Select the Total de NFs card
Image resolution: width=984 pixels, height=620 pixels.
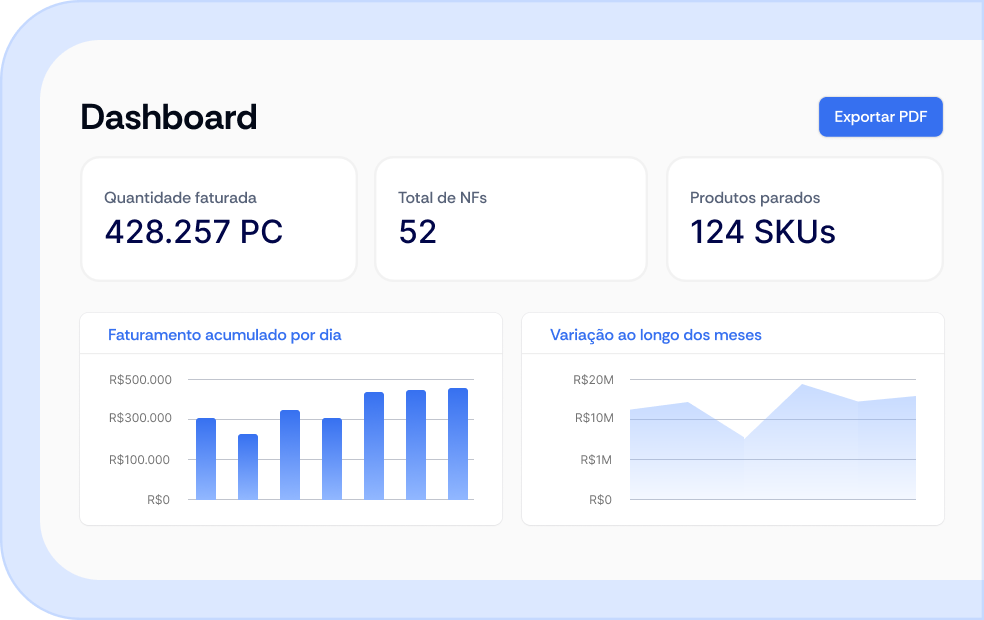tap(511, 219)
